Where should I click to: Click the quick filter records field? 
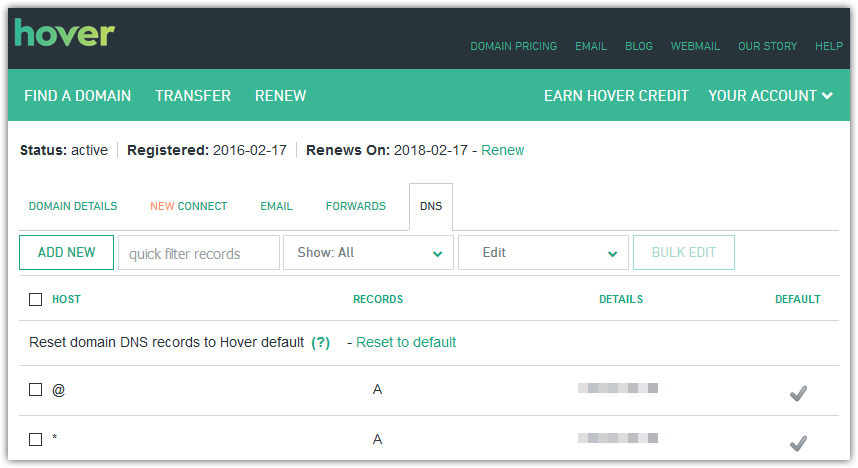click(199, 253)
